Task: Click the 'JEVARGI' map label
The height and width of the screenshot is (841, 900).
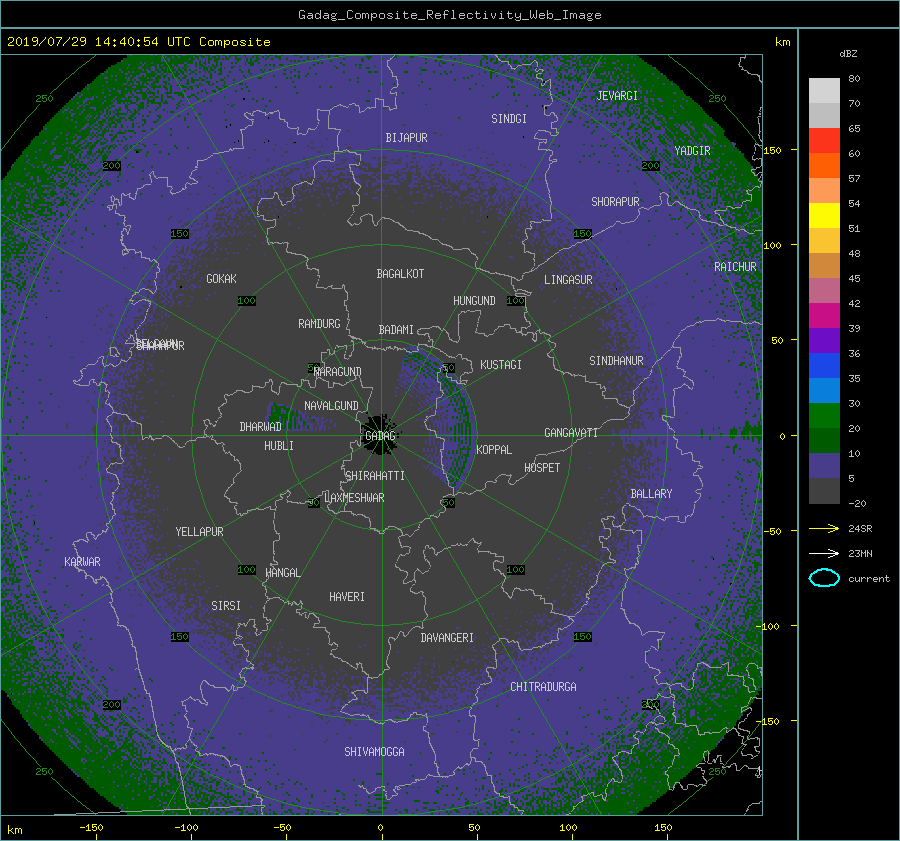Action: [617, 96]
